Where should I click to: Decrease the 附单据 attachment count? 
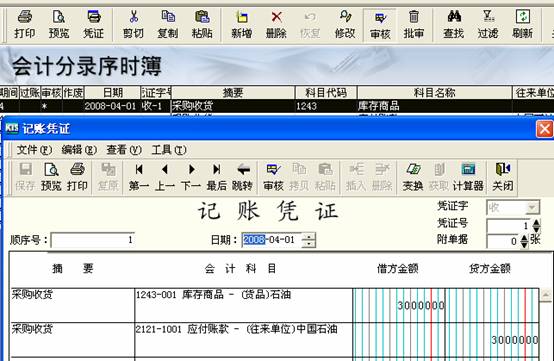(524, 244)
